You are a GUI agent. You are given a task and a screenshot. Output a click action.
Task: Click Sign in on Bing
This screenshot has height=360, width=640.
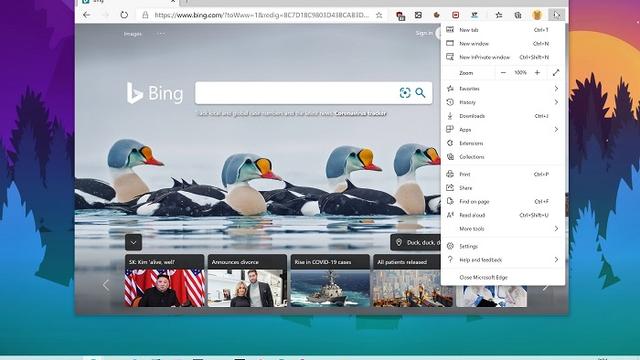point(424,33)
